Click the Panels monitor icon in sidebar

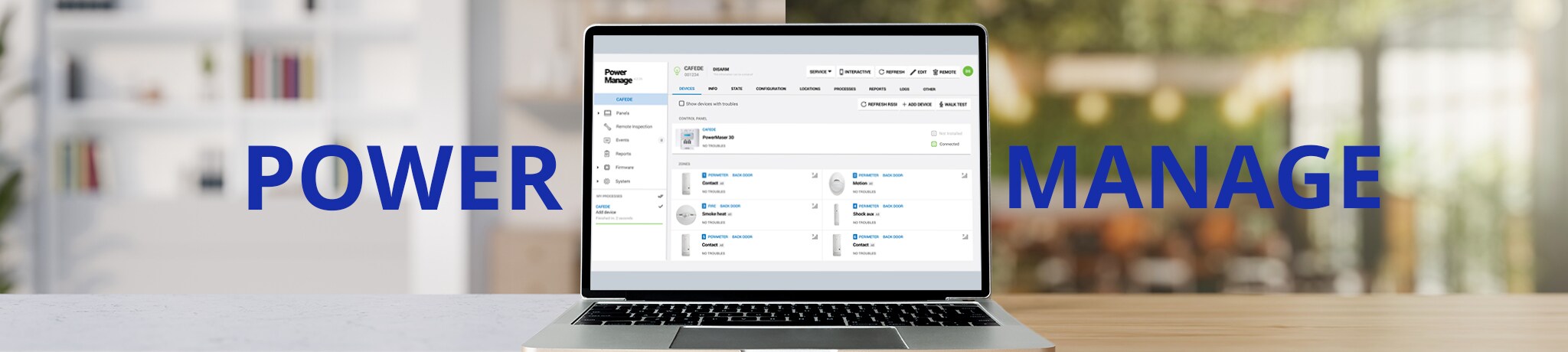pos(607,113)
